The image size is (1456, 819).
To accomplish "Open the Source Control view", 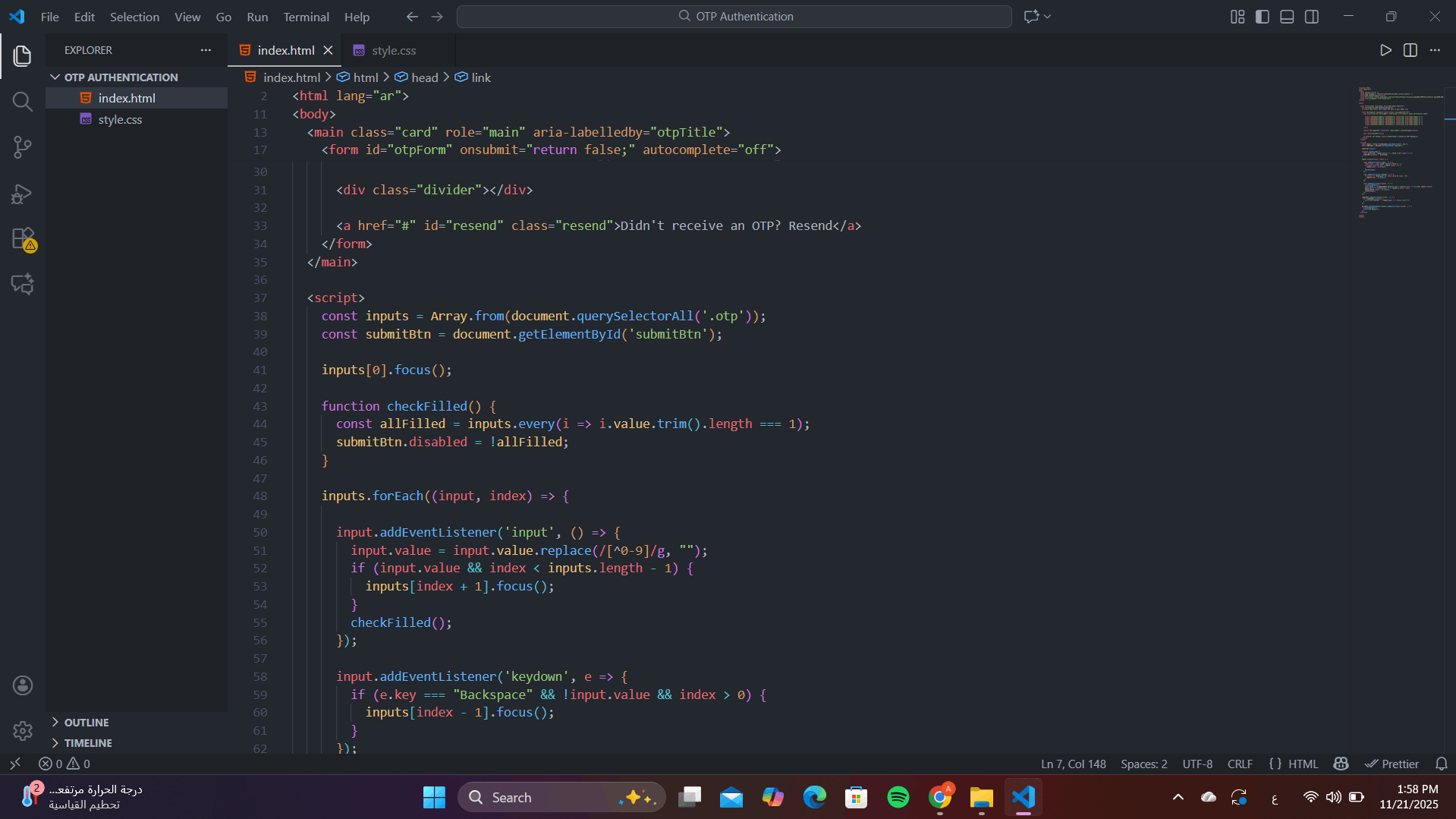I will tap(23, 147).
